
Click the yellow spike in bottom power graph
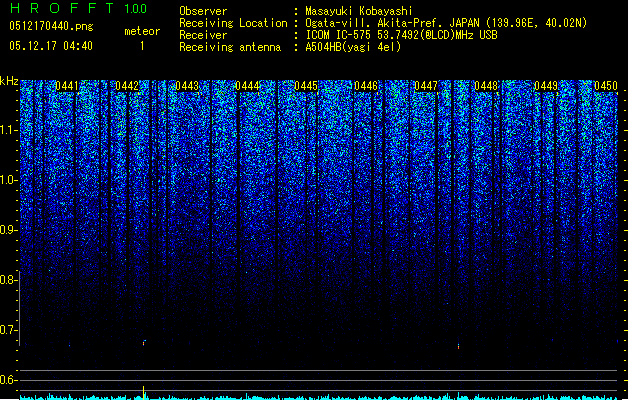point(144,392)
